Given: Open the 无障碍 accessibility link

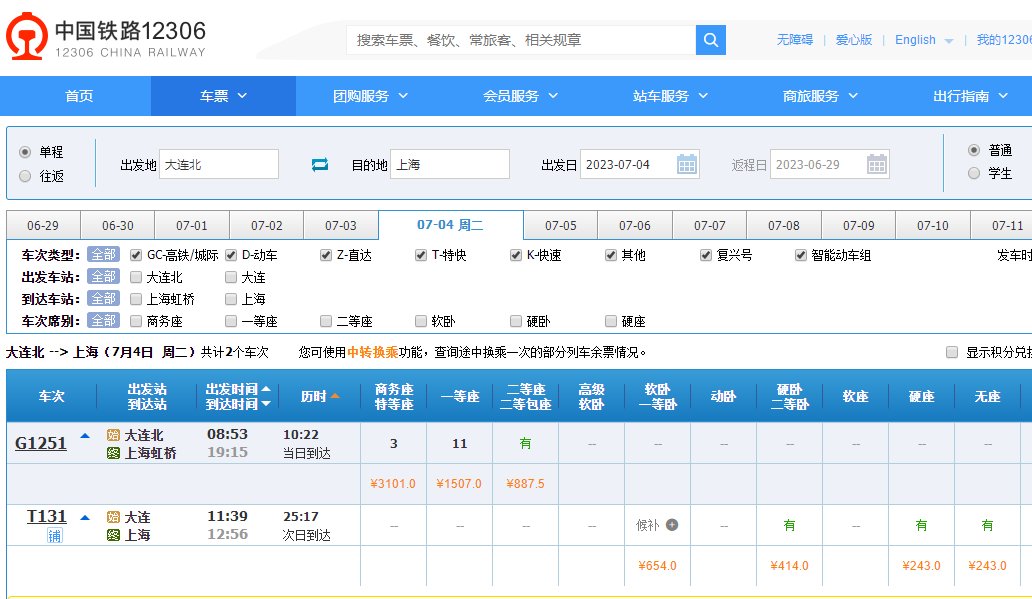Looking at the screenshot, I should [794, 40].
